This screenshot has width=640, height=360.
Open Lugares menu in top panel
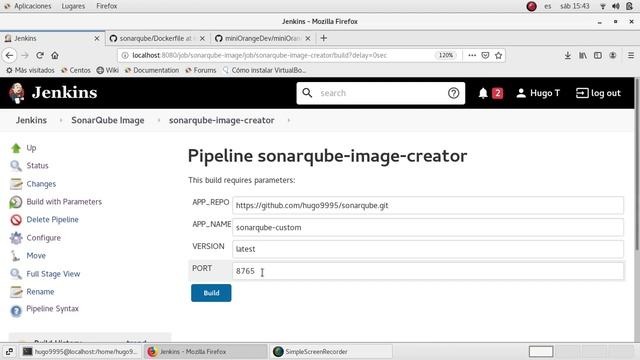(73, 6)
